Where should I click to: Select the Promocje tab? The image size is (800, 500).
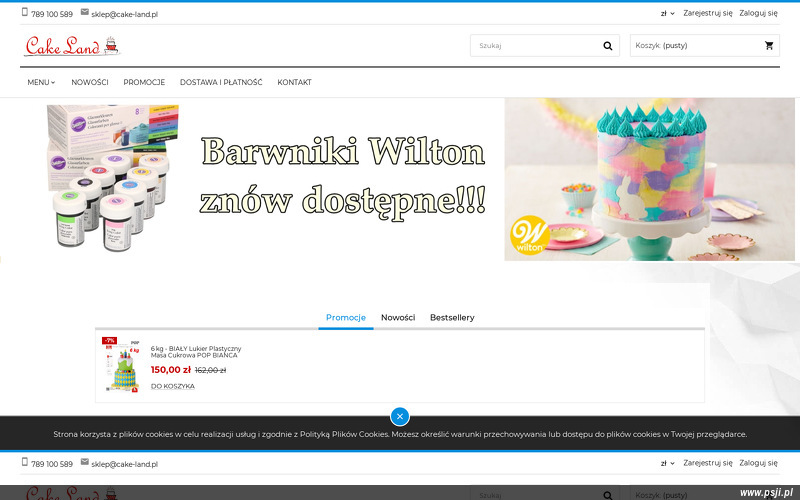pyautogui.click(x=346, y=317)
